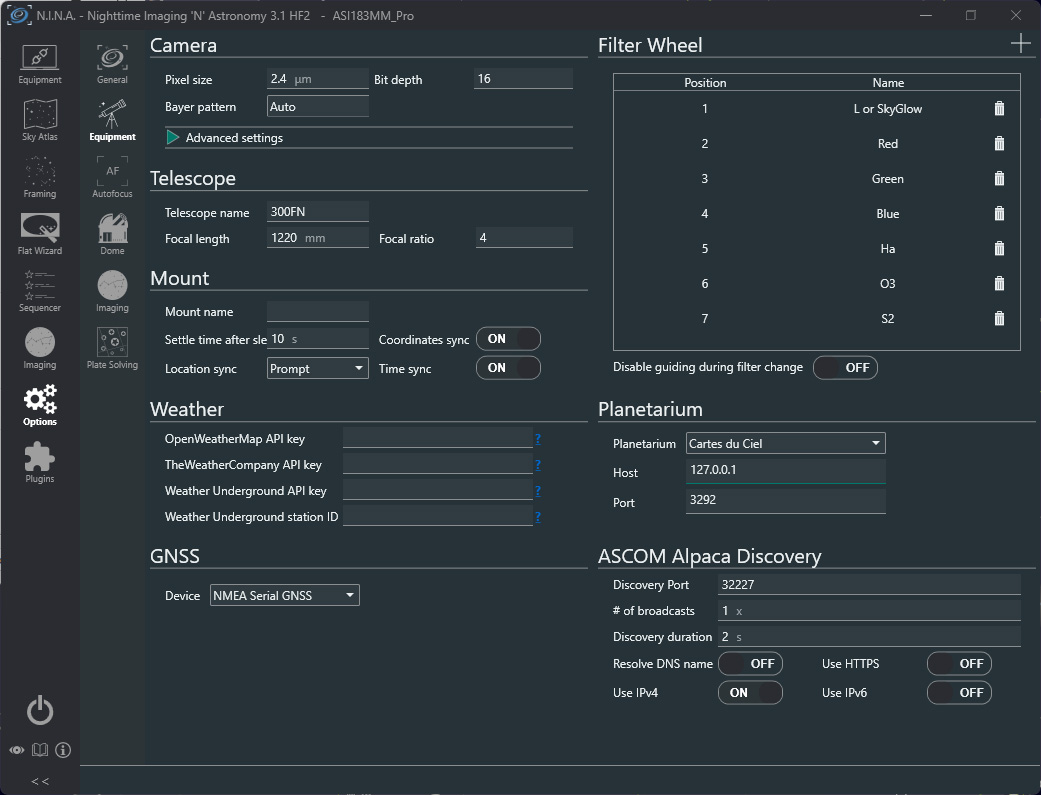Open the Plugins page
Viewport: 1041px width, 795px height.
pos(40,463)
